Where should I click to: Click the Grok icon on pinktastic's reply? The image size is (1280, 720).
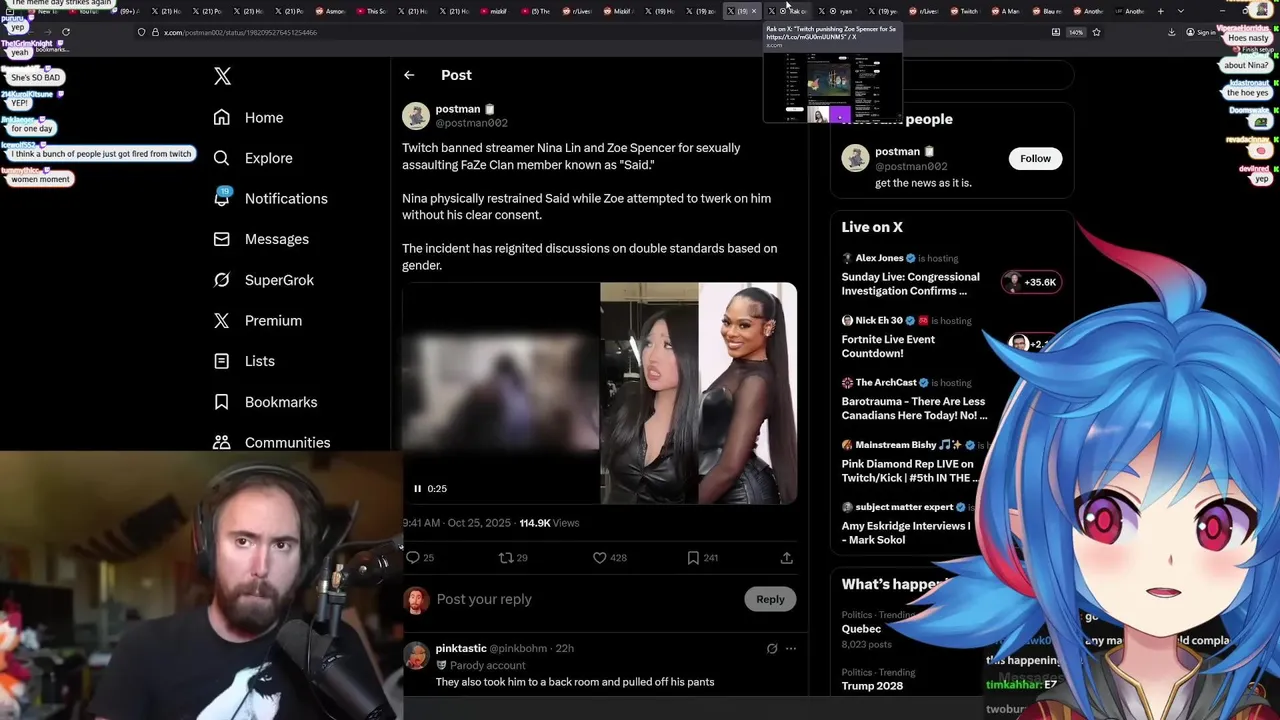772,649
